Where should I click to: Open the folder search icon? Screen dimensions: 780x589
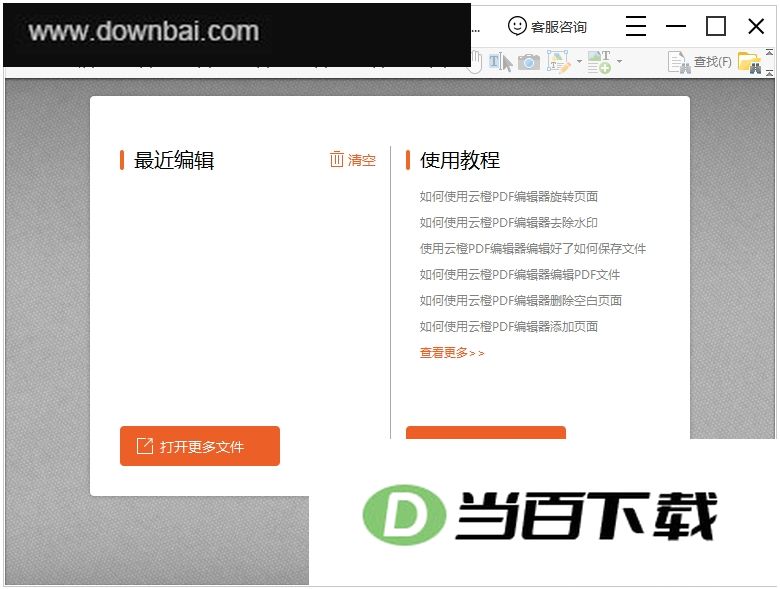pyautogui.click(x=750, y=62)
